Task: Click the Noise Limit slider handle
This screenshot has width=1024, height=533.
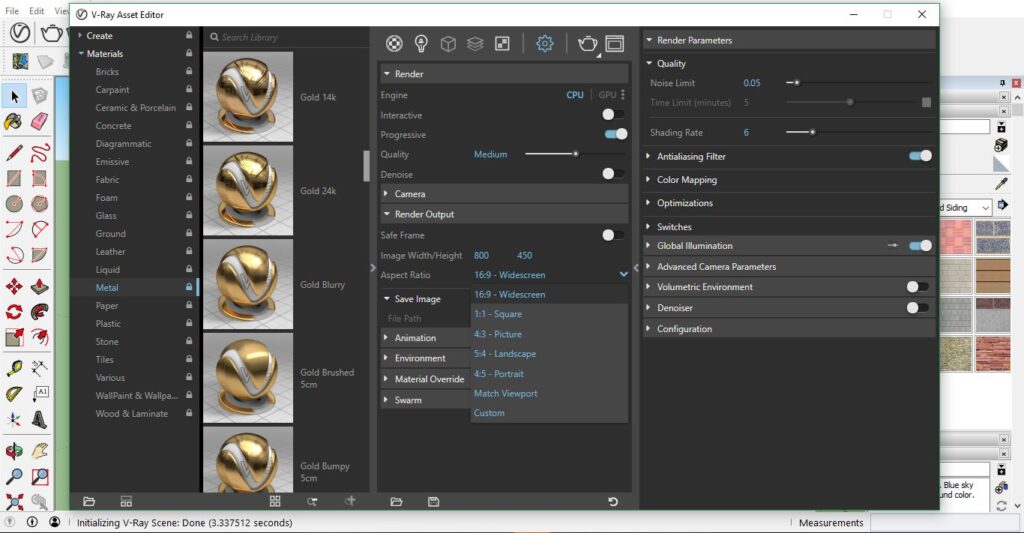Action: coord(797,83)
